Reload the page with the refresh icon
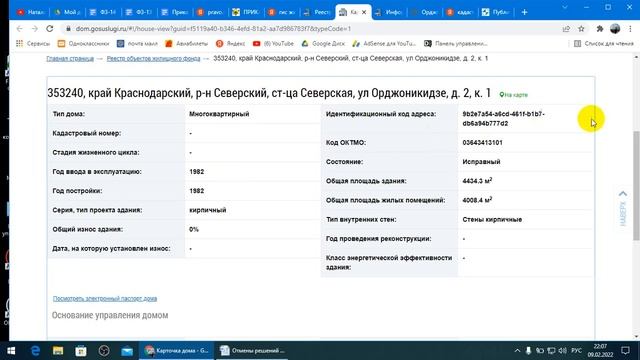Viewport: 640px width, 360px height. 50,29
